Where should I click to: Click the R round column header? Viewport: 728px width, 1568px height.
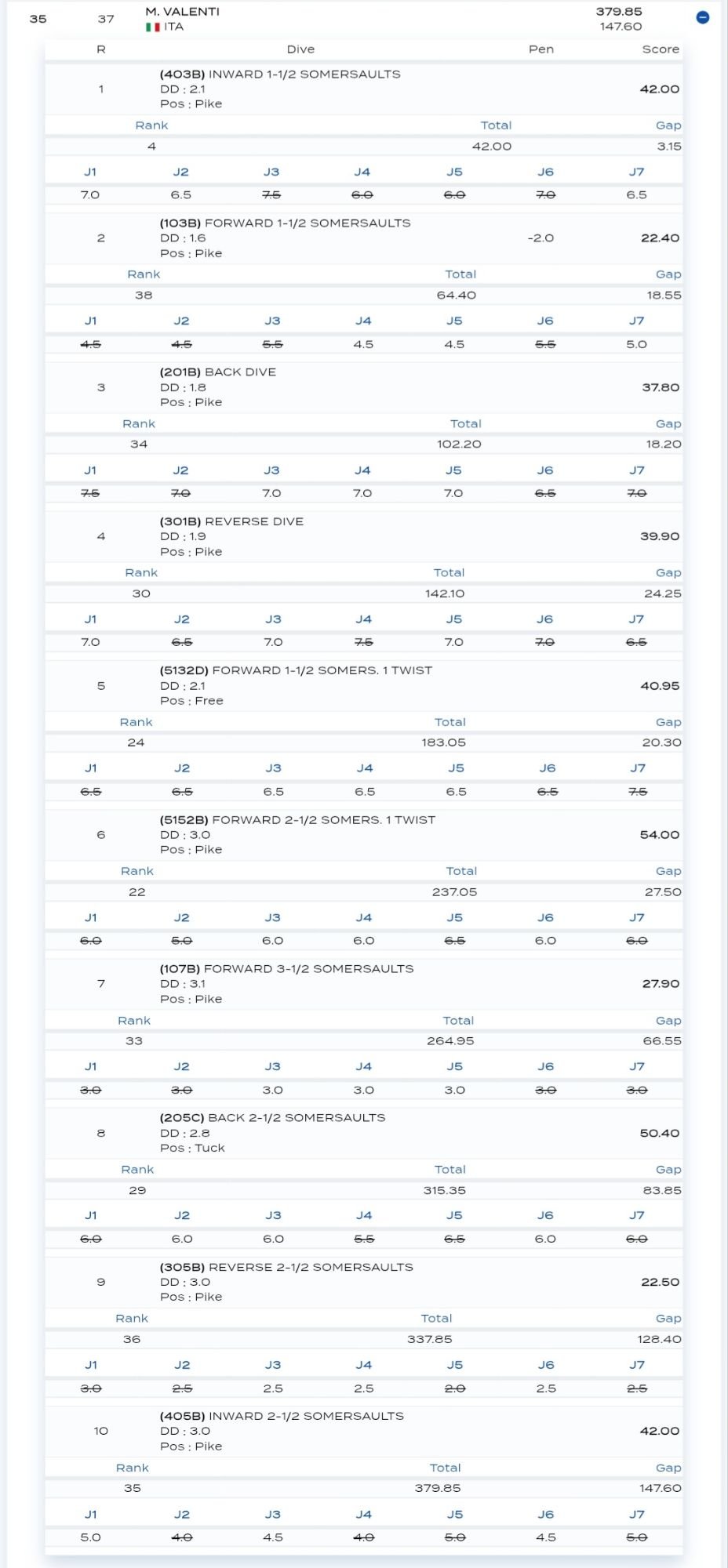(x=100, y=49)
